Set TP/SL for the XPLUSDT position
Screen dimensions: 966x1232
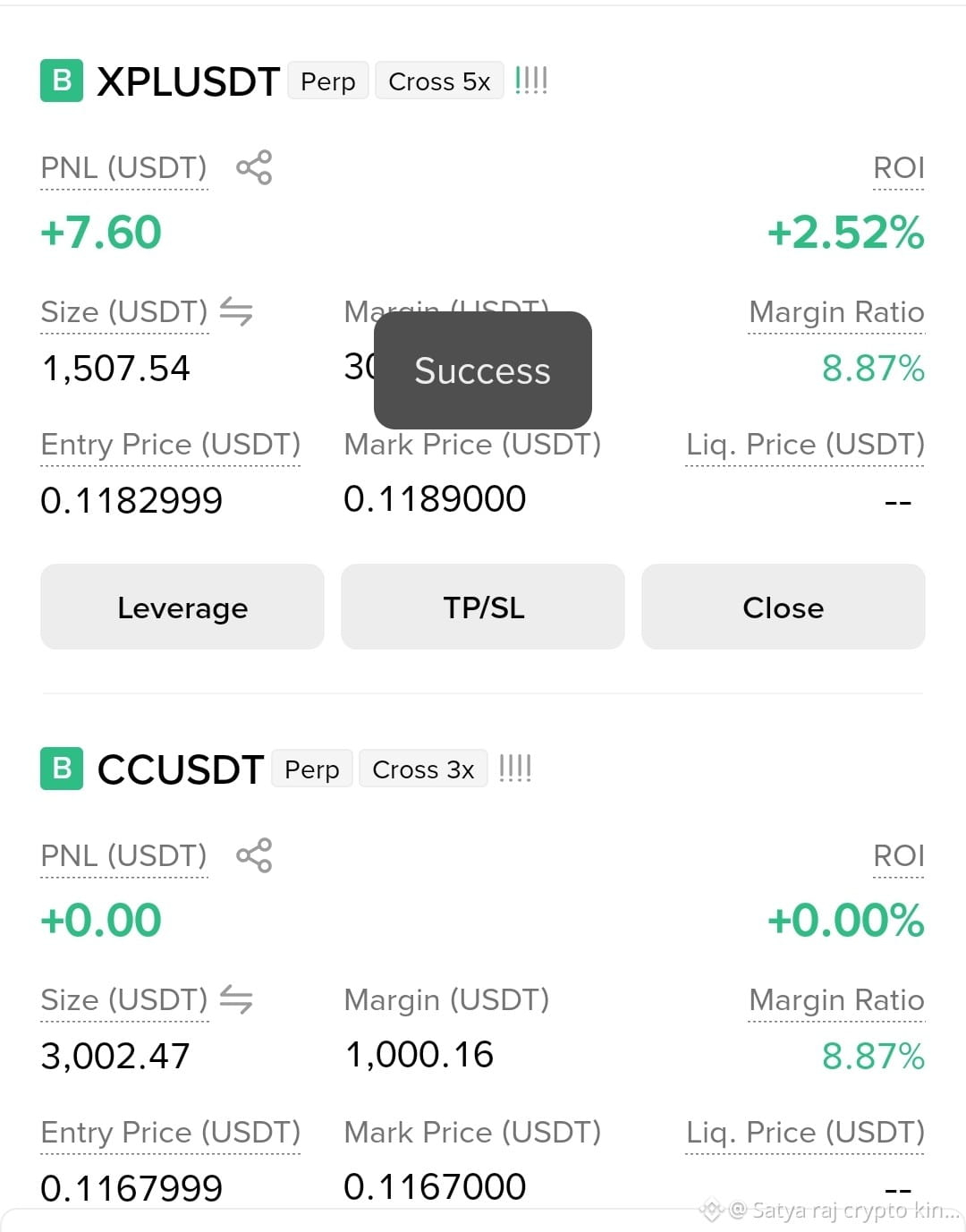[483, 607]
